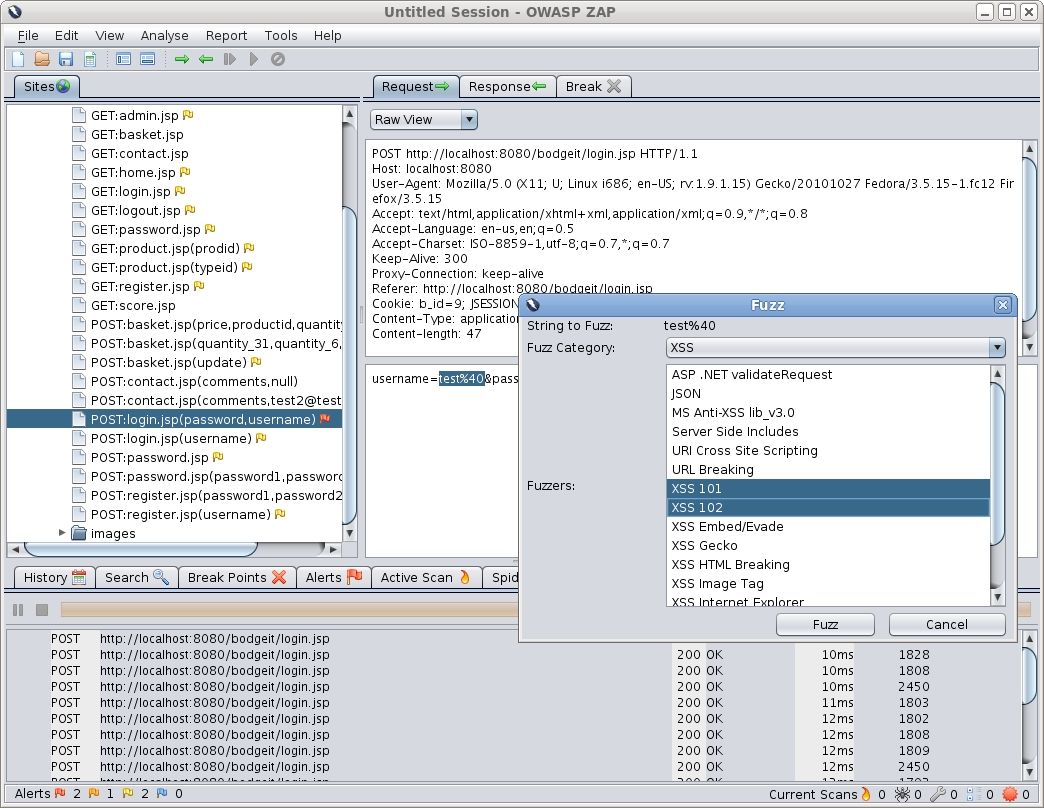Switch to the Alerts tab
The image size is (1044, 808).
(x=334, y=577)
